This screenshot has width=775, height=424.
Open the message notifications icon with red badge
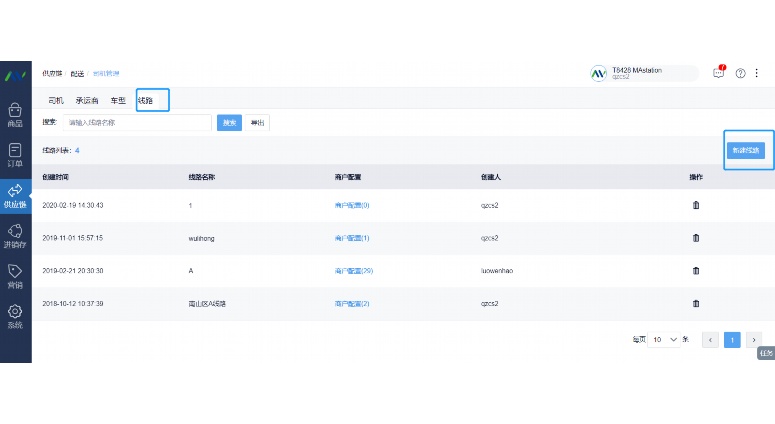coord(719,73)
